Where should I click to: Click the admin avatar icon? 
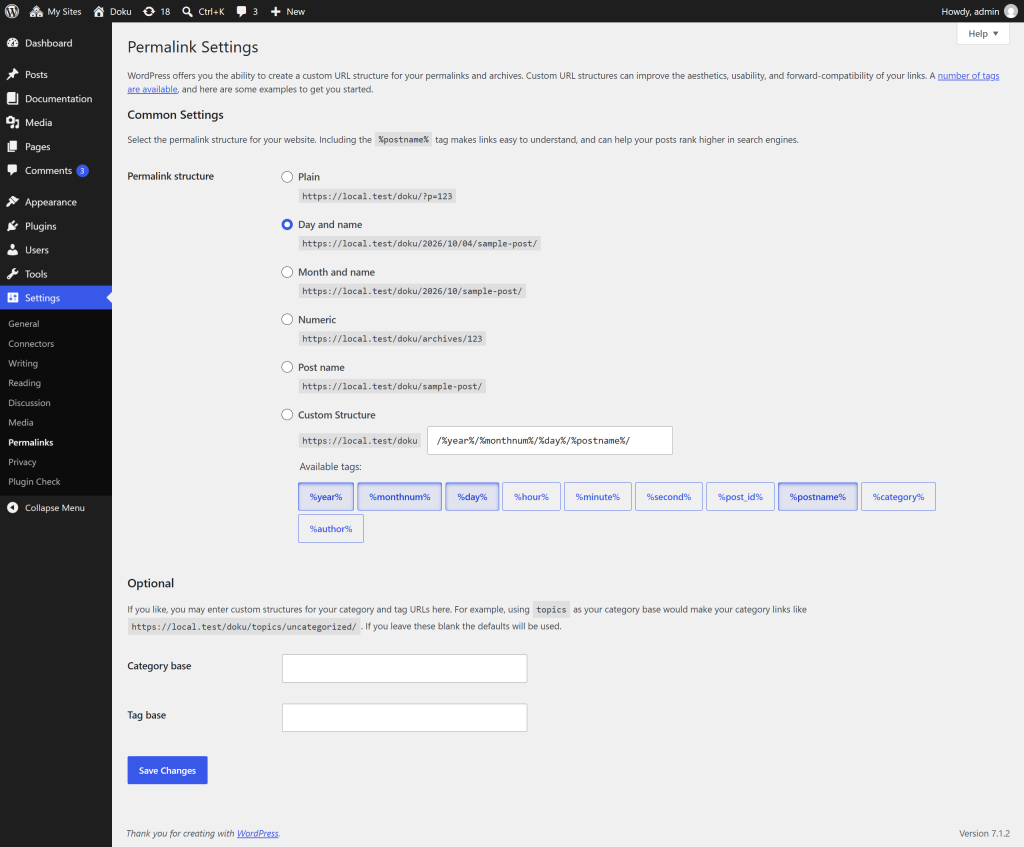(x=1010, y=11)
